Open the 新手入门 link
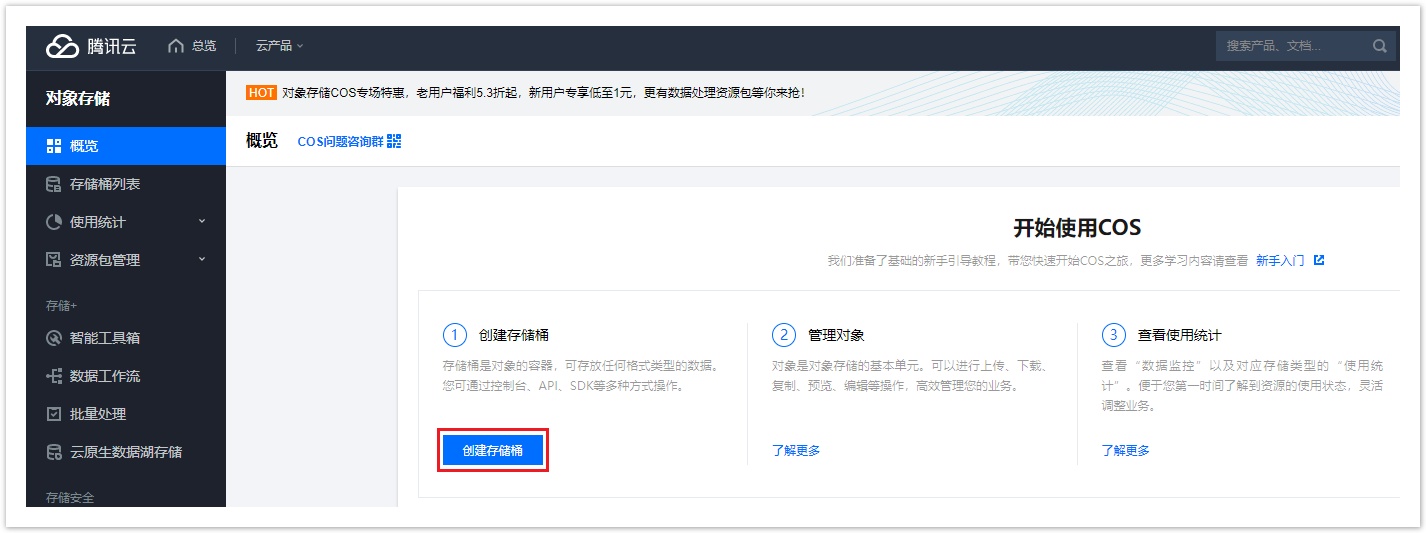This screenshot has height=533, width=1426. click(1280, 260)
